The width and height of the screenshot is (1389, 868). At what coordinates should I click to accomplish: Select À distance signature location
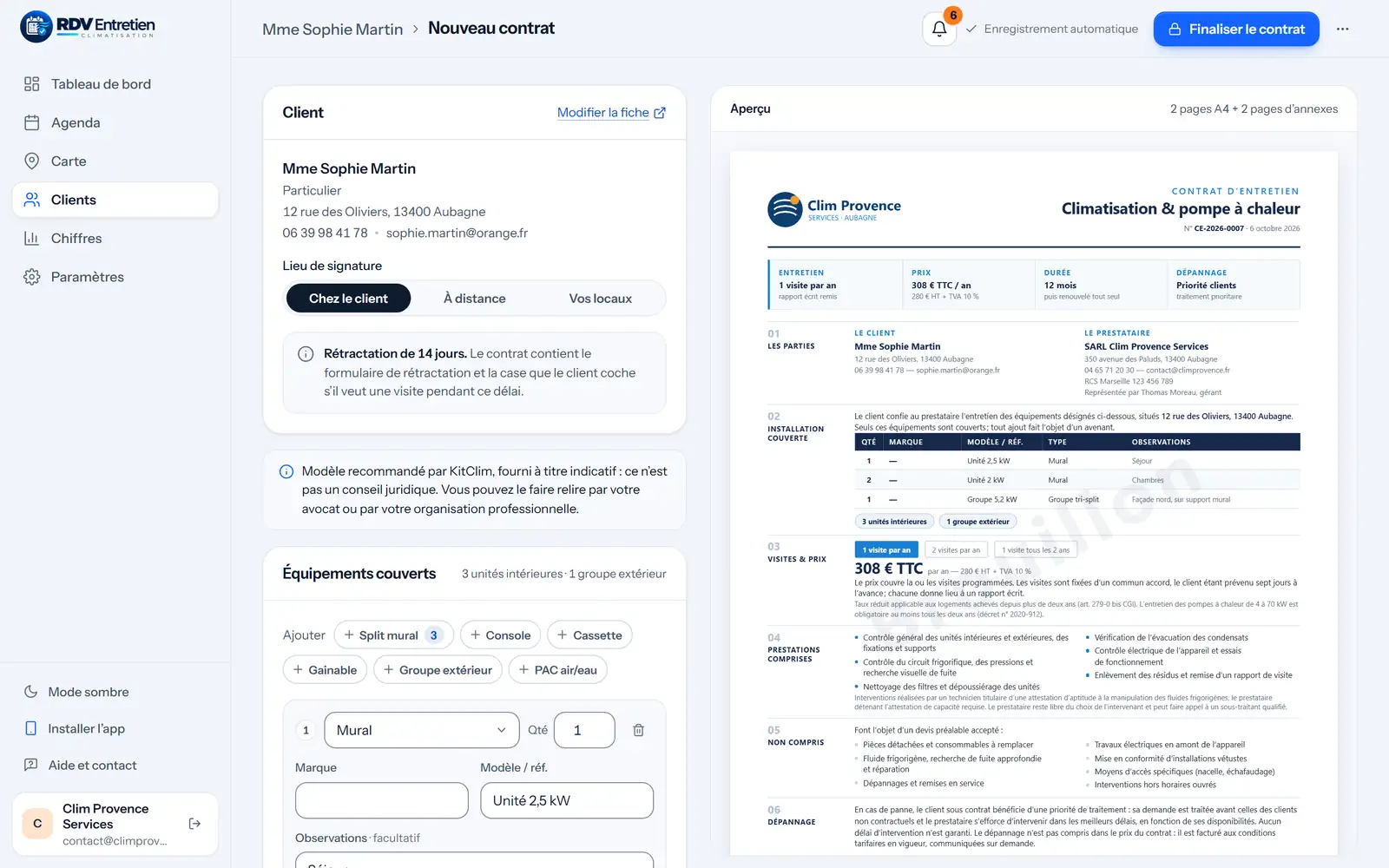(474, 299)
